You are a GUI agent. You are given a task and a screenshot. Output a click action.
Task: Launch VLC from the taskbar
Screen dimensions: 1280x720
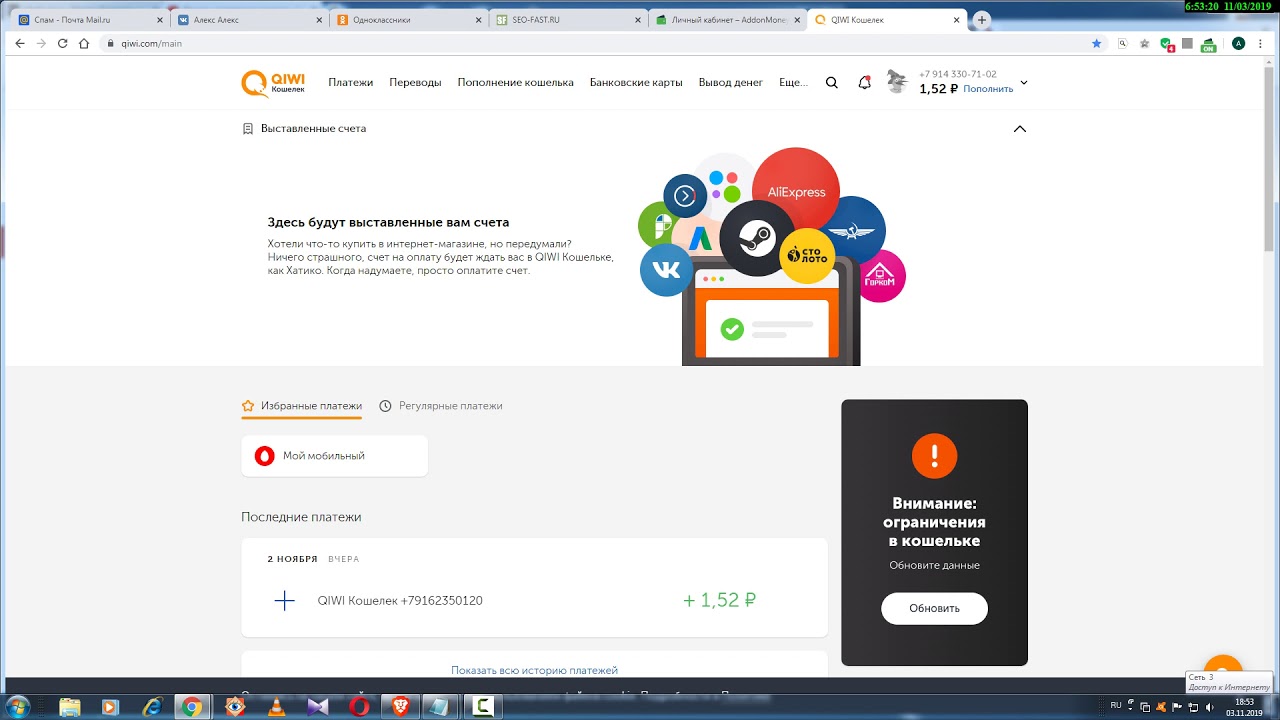tap(276, 707)
